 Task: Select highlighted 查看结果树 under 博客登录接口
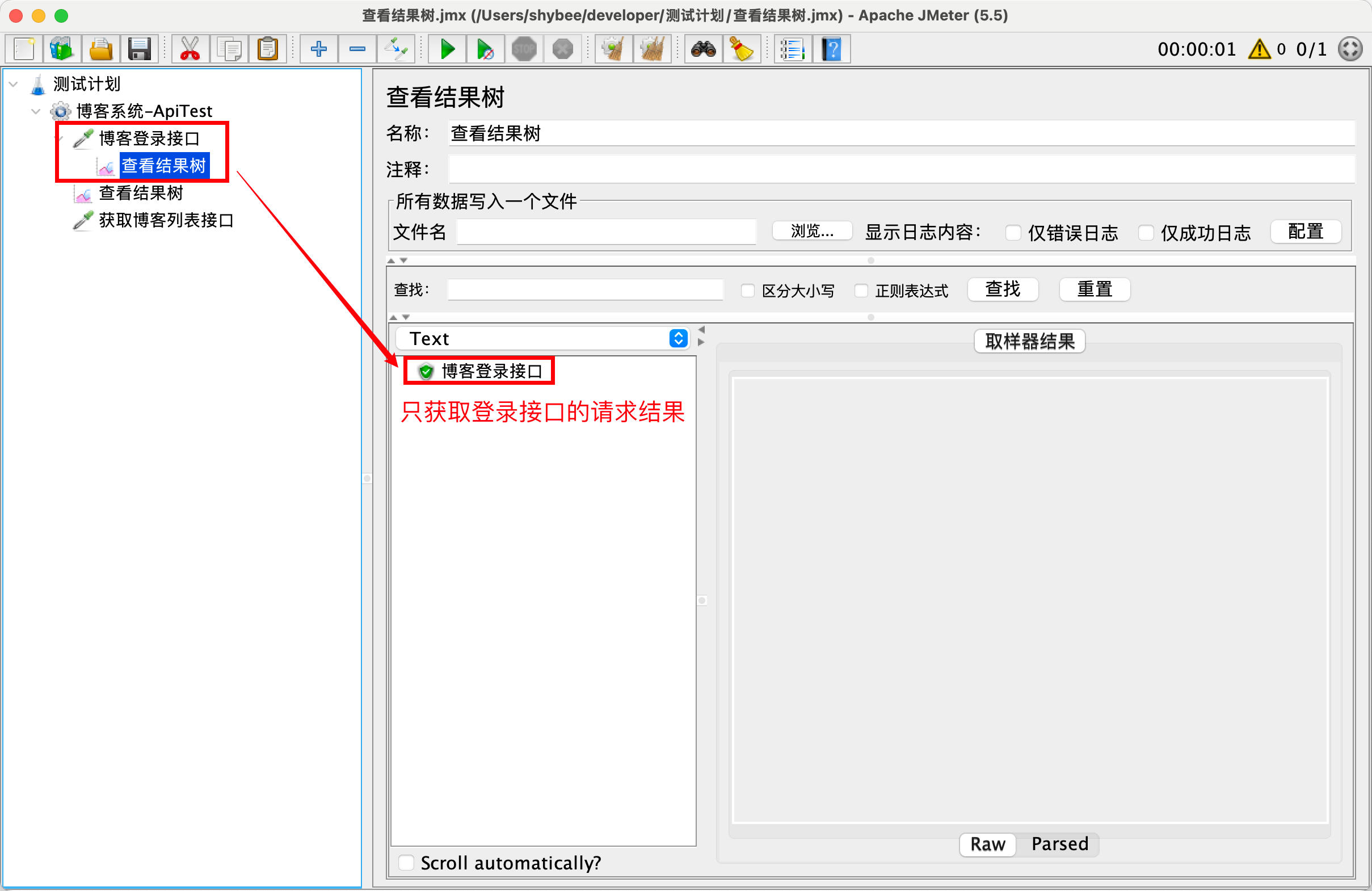tap(164, 166)
